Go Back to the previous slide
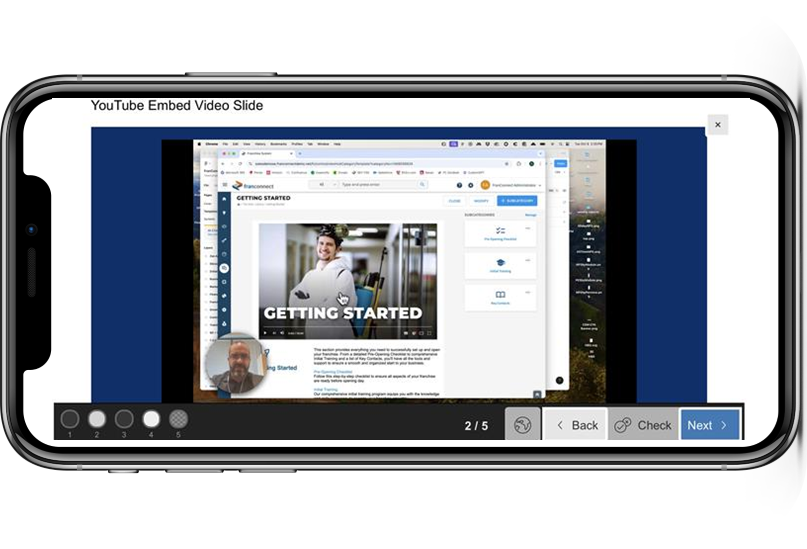The width and height of the screenshot is (807, 549). tap(575, 425)
